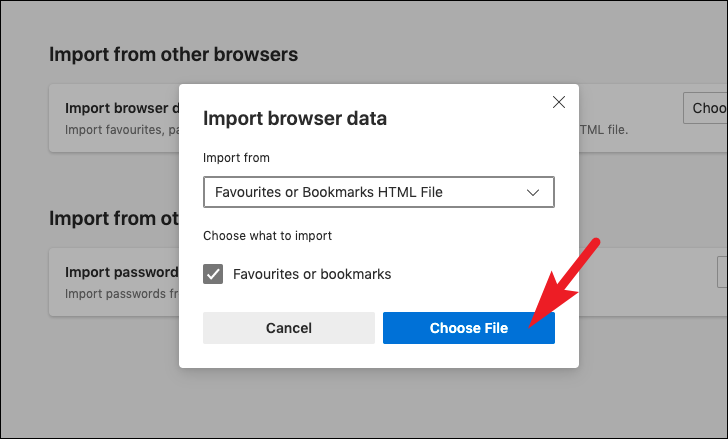Click the partially hidden Choose button behind dialog
The image size is (728, 439).
705,108
